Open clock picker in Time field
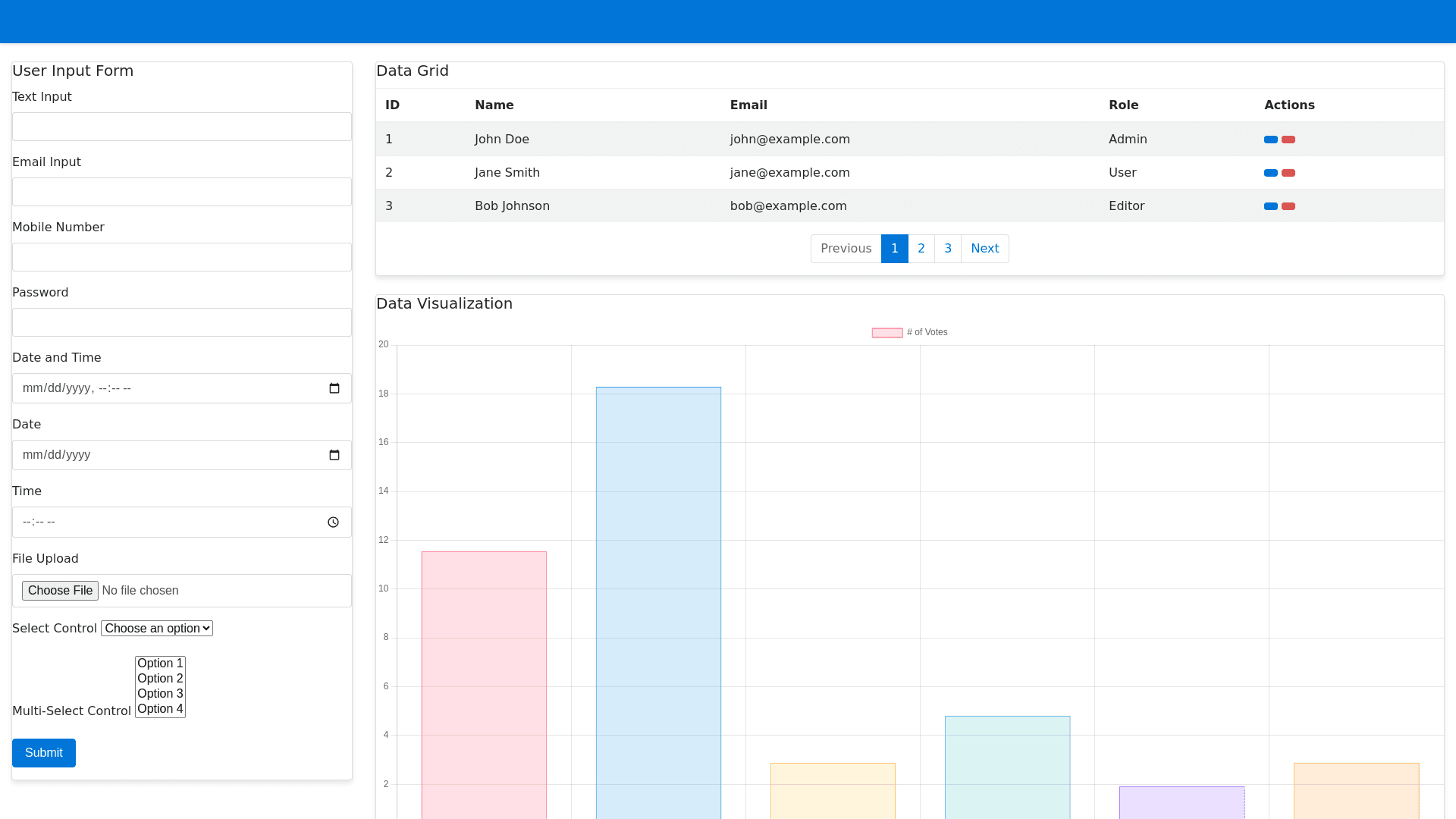The image size is (1456, 819). coord(333,522)
